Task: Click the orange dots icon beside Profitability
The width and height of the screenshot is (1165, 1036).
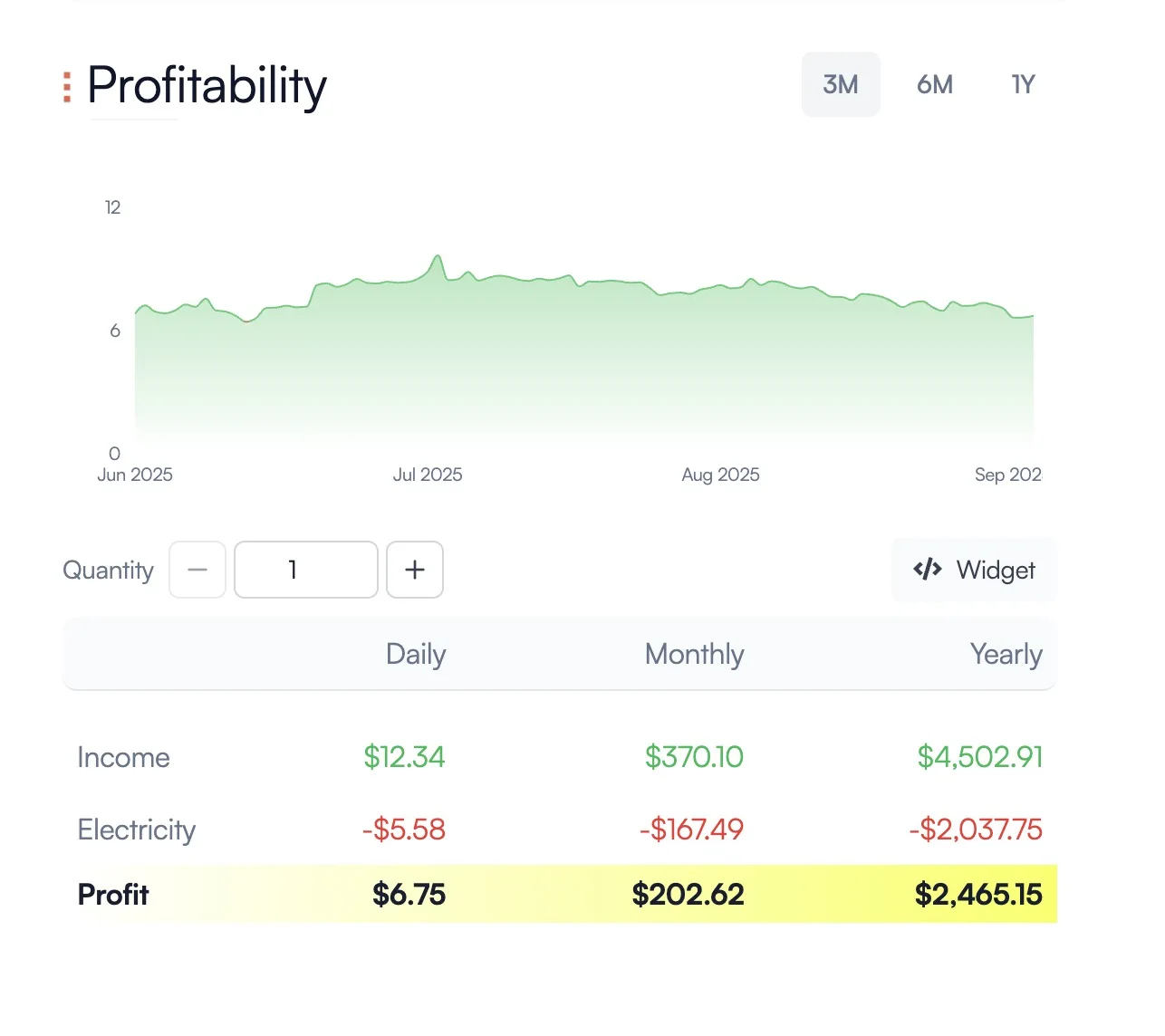Action: (67, 87)
